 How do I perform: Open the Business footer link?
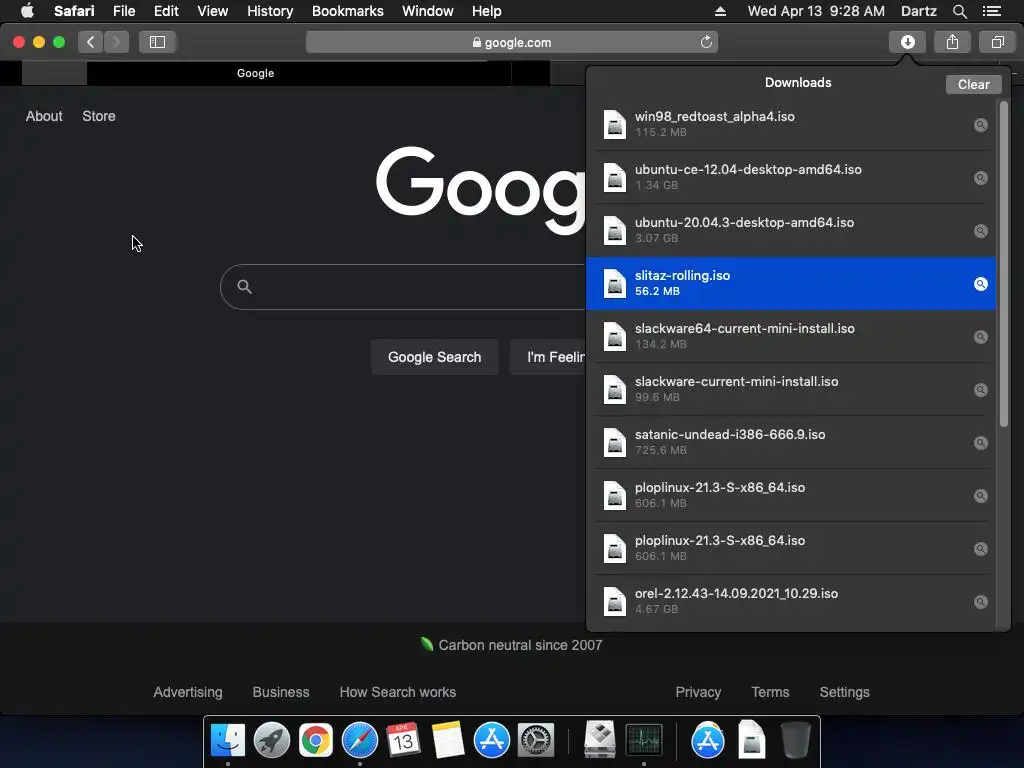(x=281, y=692)
